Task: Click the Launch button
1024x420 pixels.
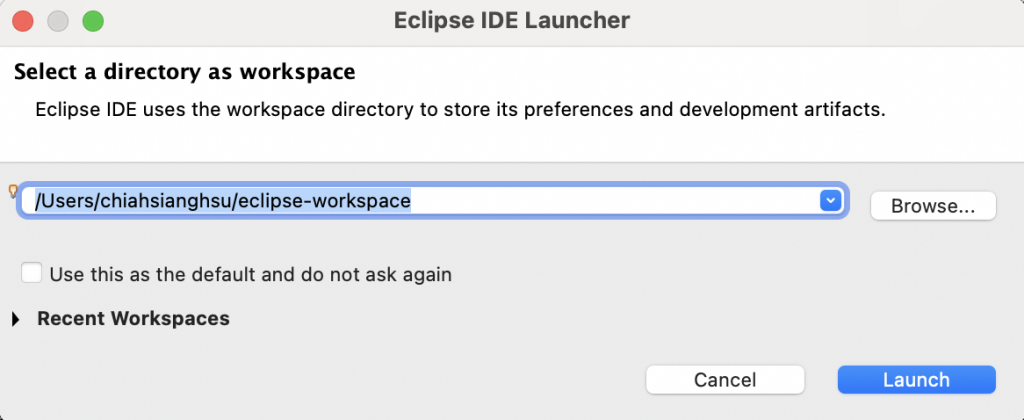Action: tap(916, 380)
